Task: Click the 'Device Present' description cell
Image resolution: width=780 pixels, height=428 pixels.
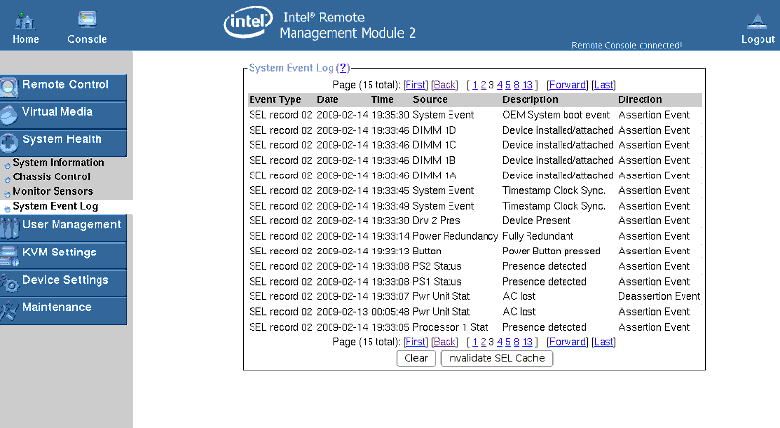Action: tap(536, 220)
